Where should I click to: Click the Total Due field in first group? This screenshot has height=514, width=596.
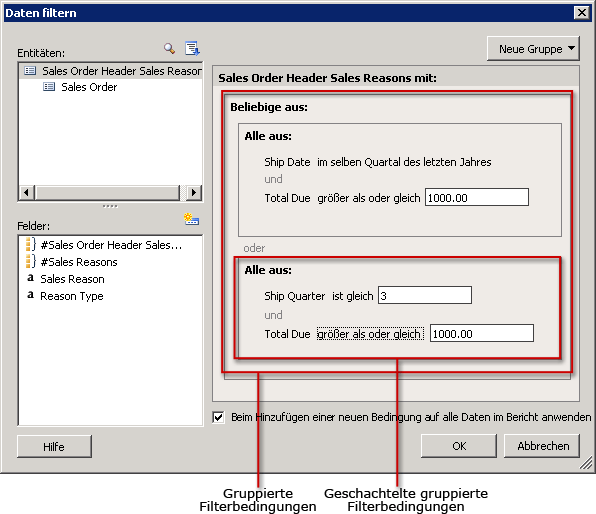pyautogui.click(x=287, y=198)
